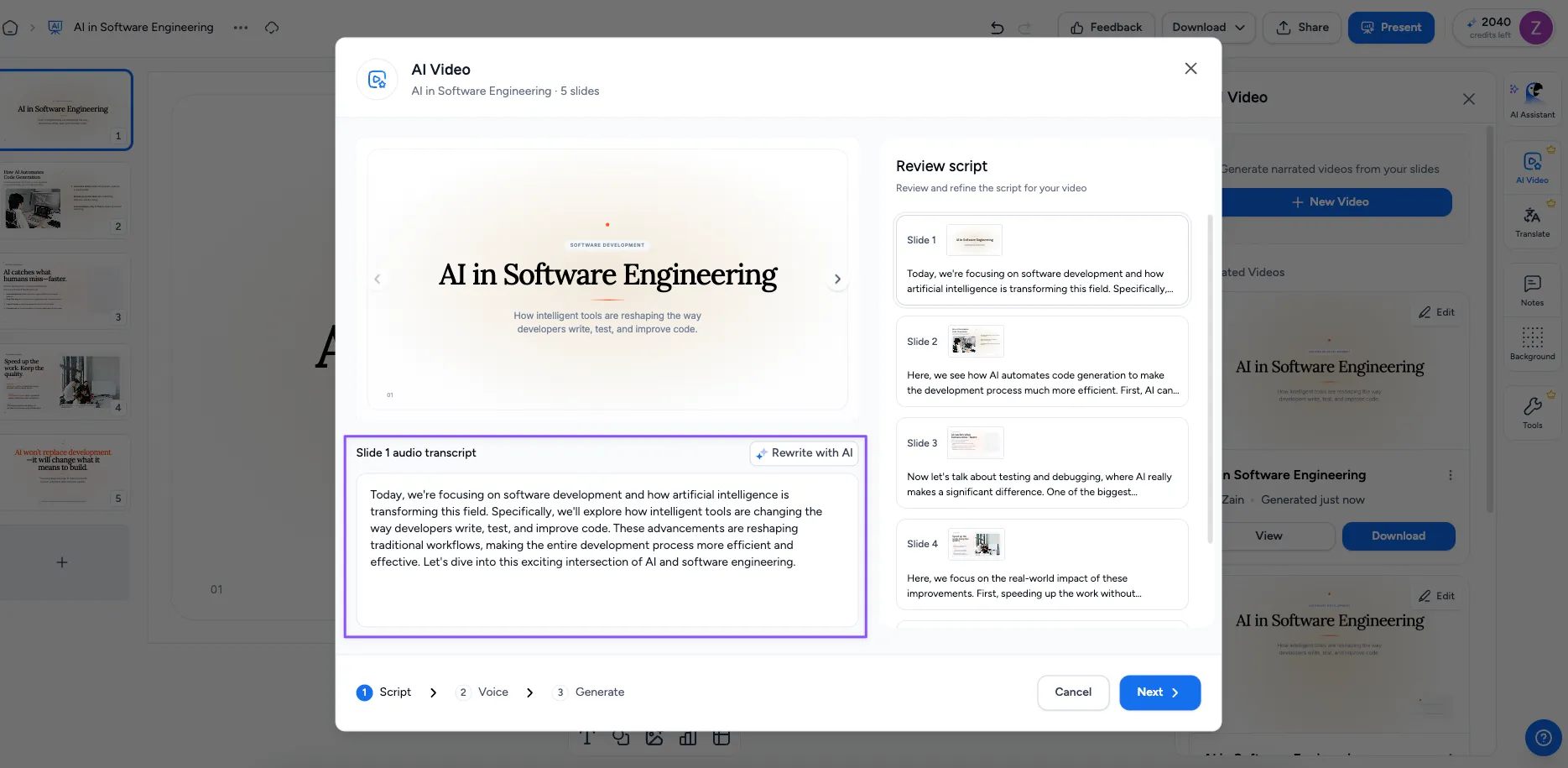Click the chevron after Voice step
1568x768 pixels.
point(529,692)
